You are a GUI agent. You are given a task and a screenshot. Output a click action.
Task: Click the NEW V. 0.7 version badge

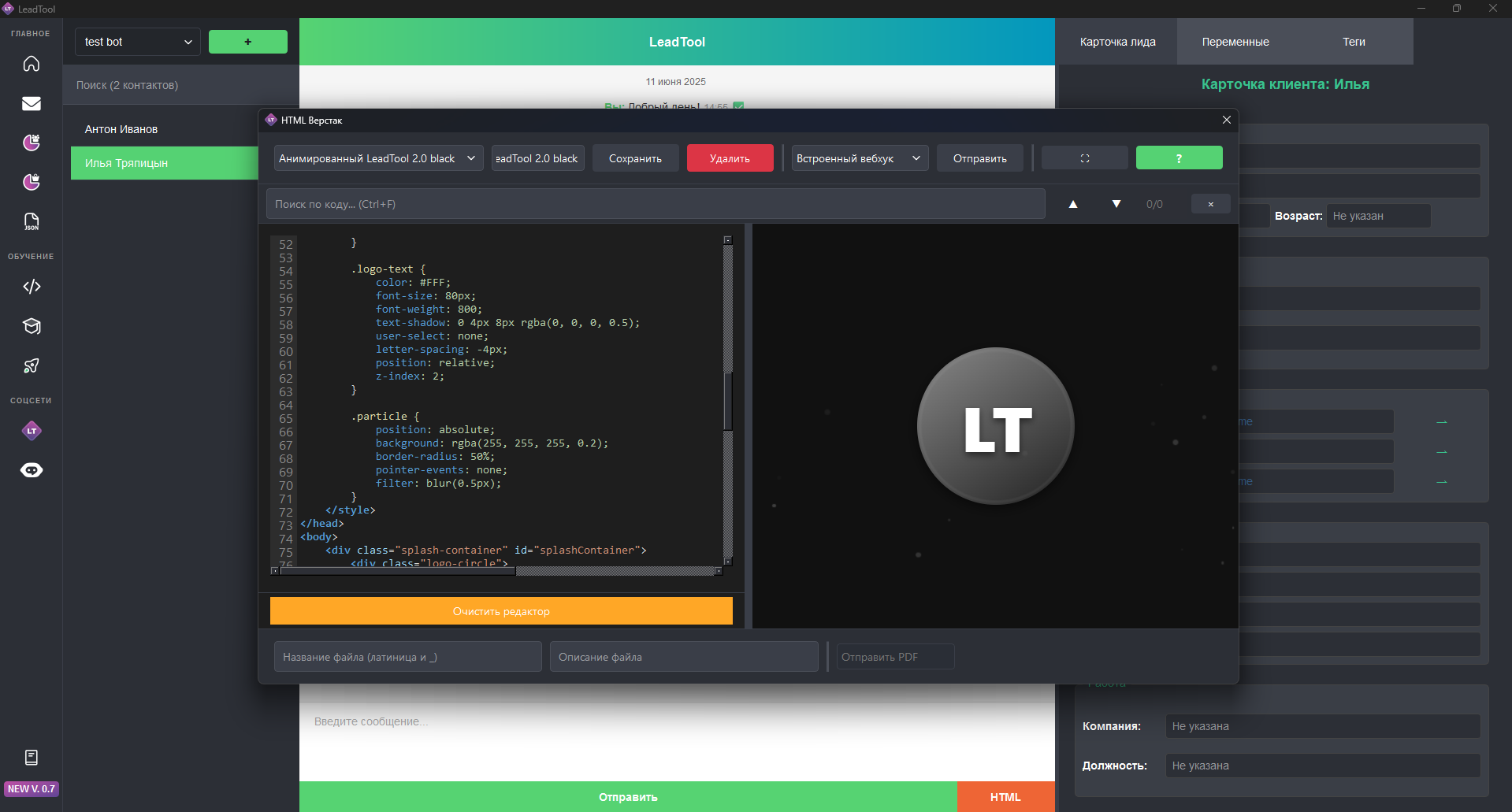coord(32,788)
